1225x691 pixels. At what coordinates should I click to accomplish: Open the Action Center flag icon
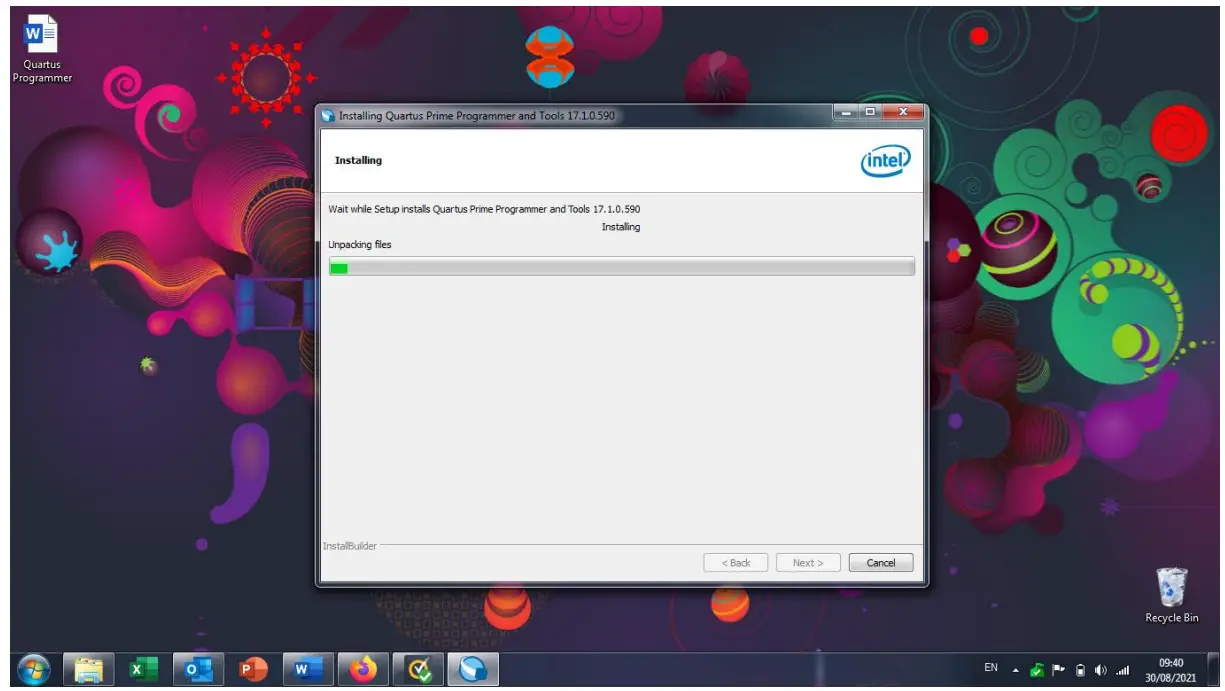point(1058,669)
